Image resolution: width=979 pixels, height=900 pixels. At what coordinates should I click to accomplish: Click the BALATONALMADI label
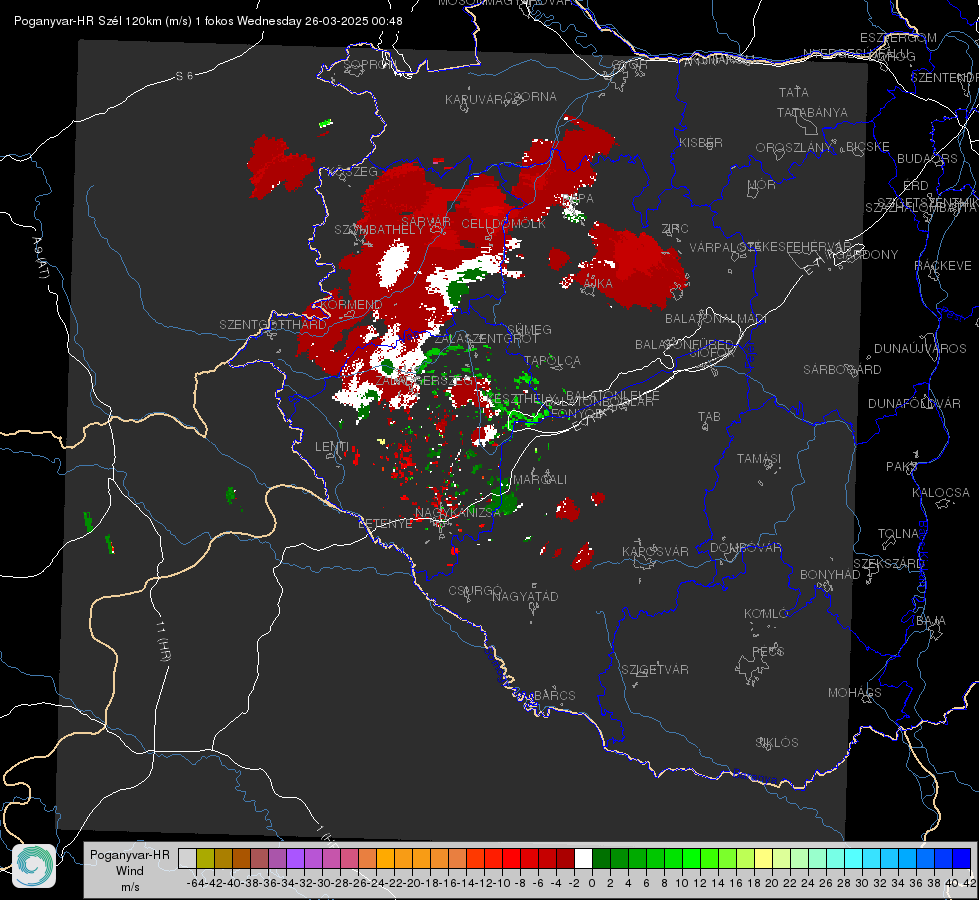716,319
